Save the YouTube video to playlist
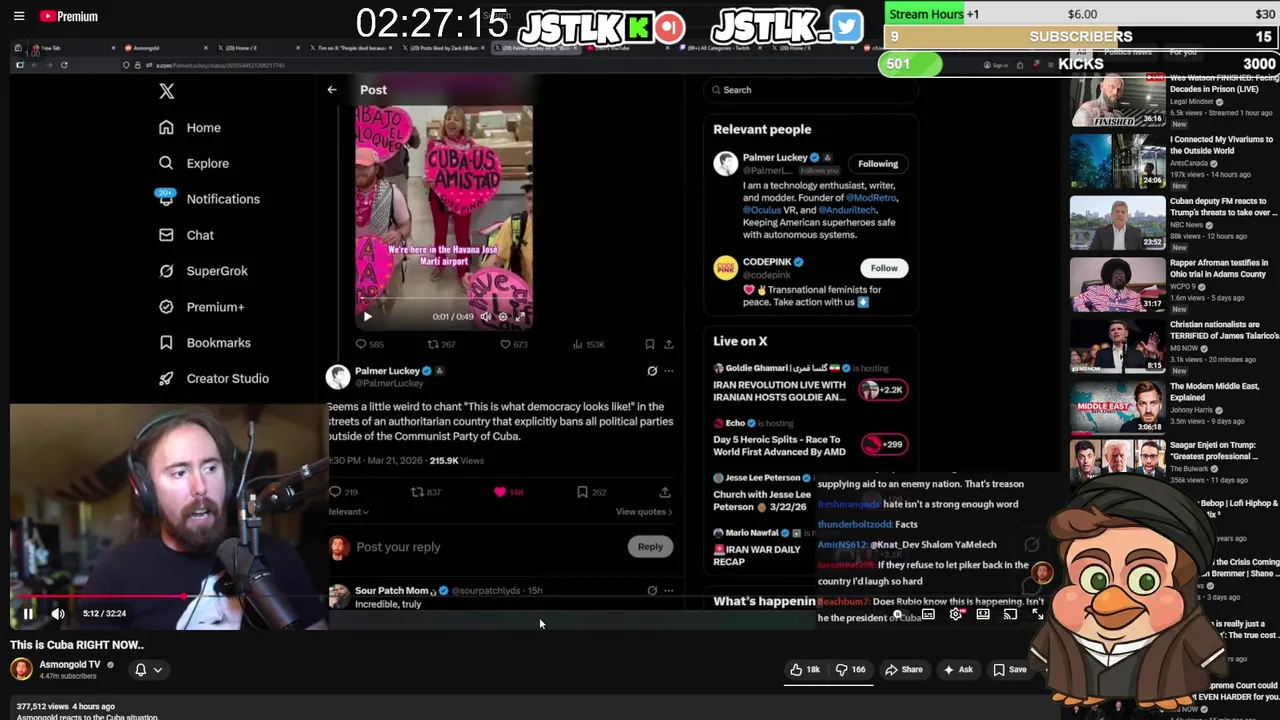This screenshot has height=720, width=1280. click(1010, 670)
